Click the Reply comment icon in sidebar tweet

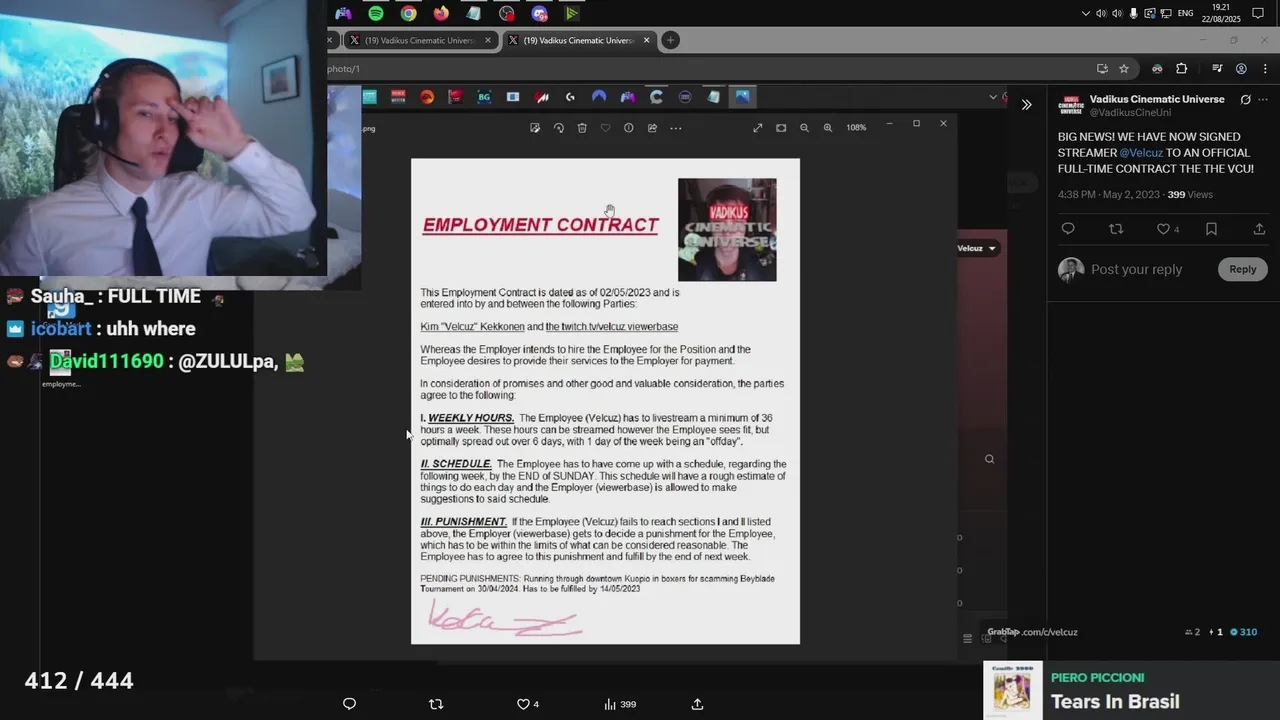tap(1068, 229)
